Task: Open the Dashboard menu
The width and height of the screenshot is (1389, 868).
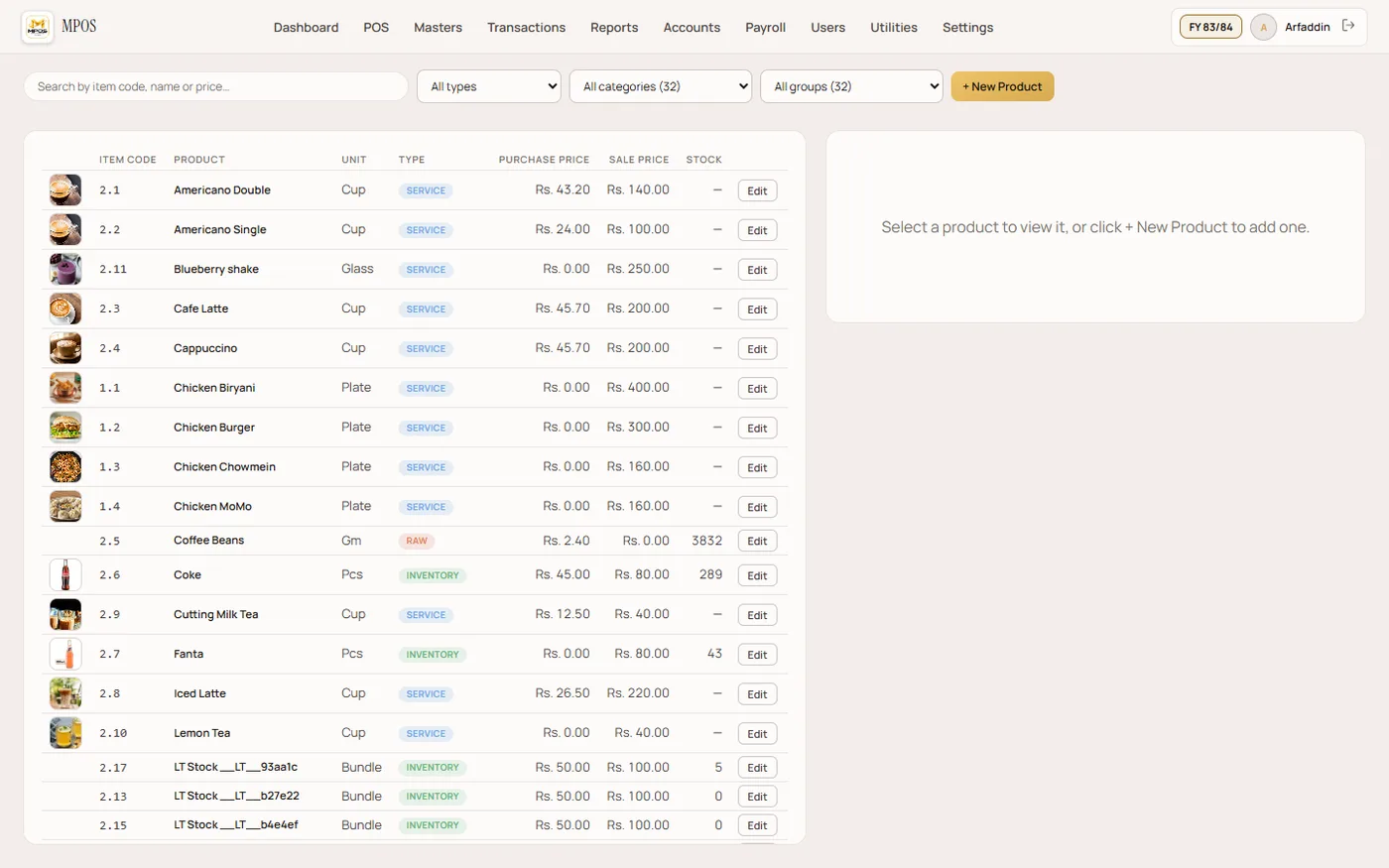Action: click(307, 27)
